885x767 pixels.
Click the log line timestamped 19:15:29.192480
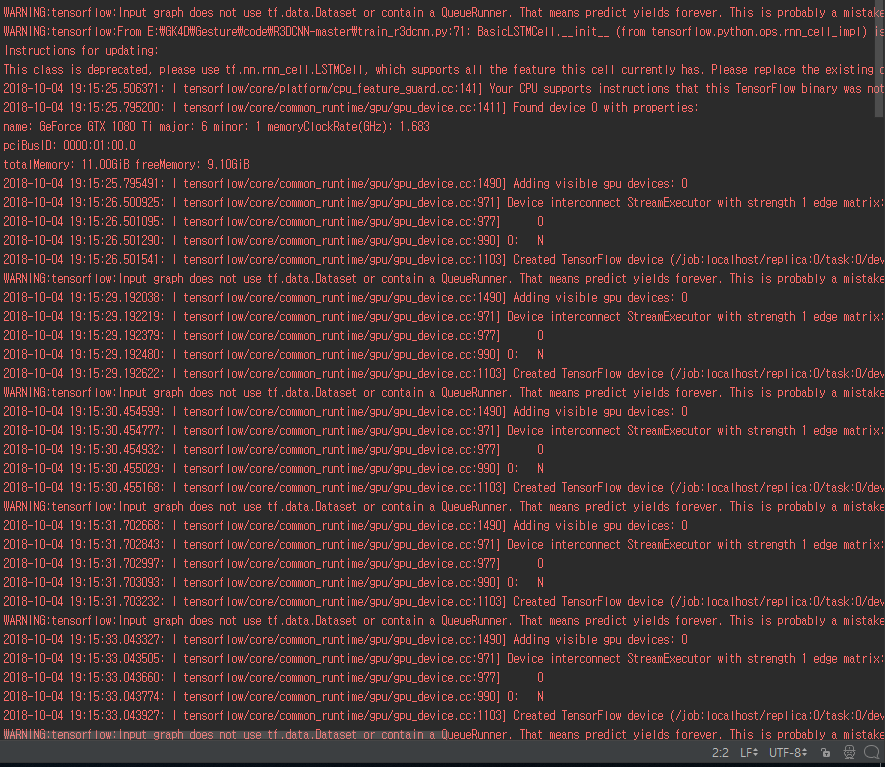[x=274, y=354]
